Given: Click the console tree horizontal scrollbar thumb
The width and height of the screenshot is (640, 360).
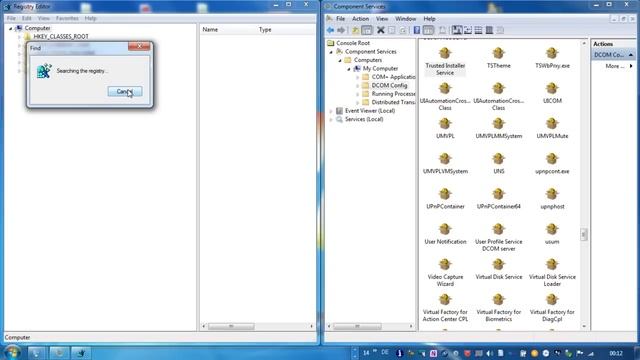Looking at the screenshot, I should [x=357, y=326].
